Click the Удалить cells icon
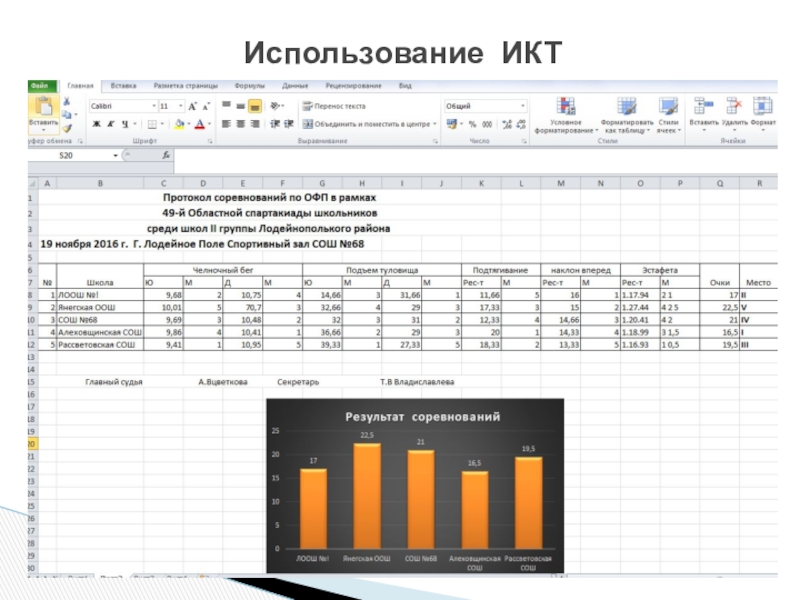800x600 pixels. pos(734,107)
